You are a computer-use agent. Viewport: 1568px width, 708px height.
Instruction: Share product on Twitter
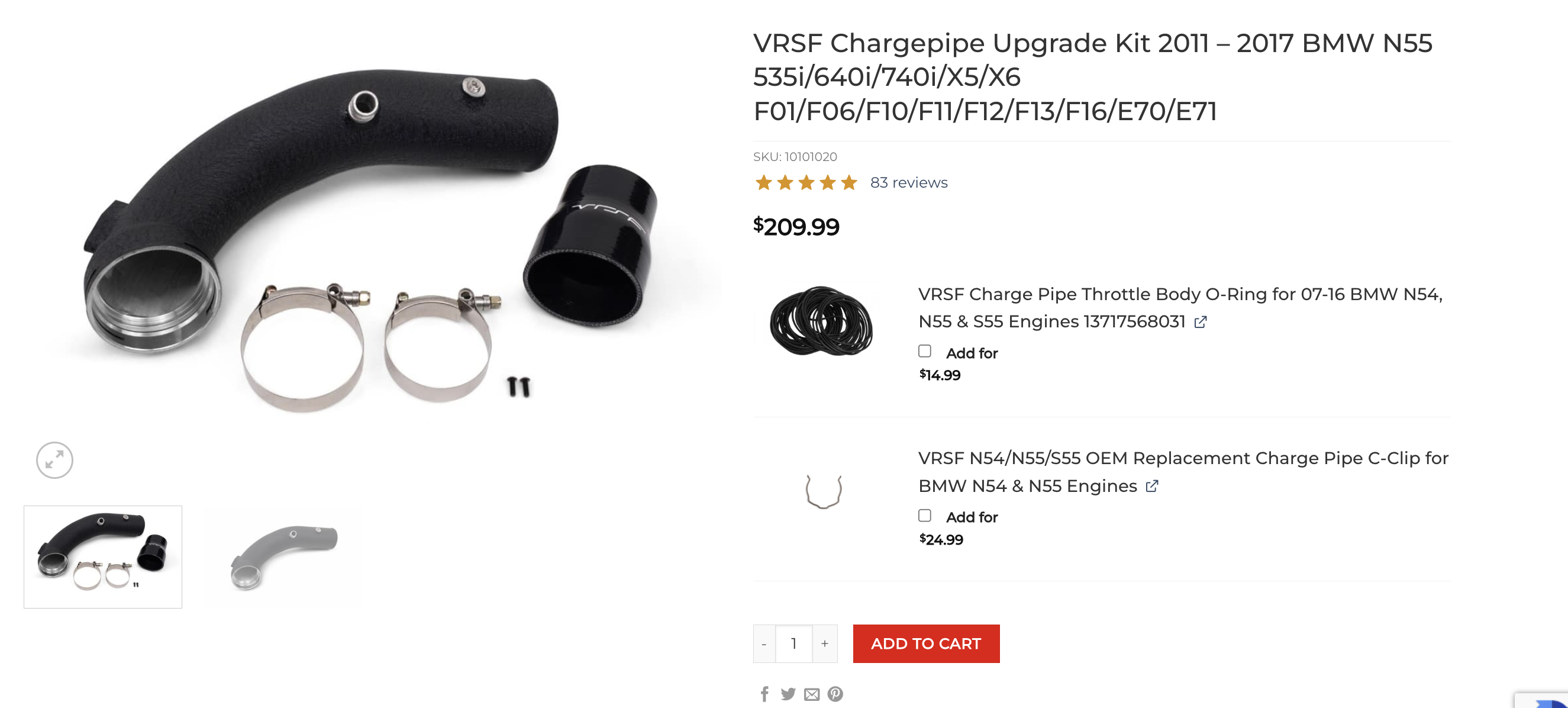coord(788,694)
